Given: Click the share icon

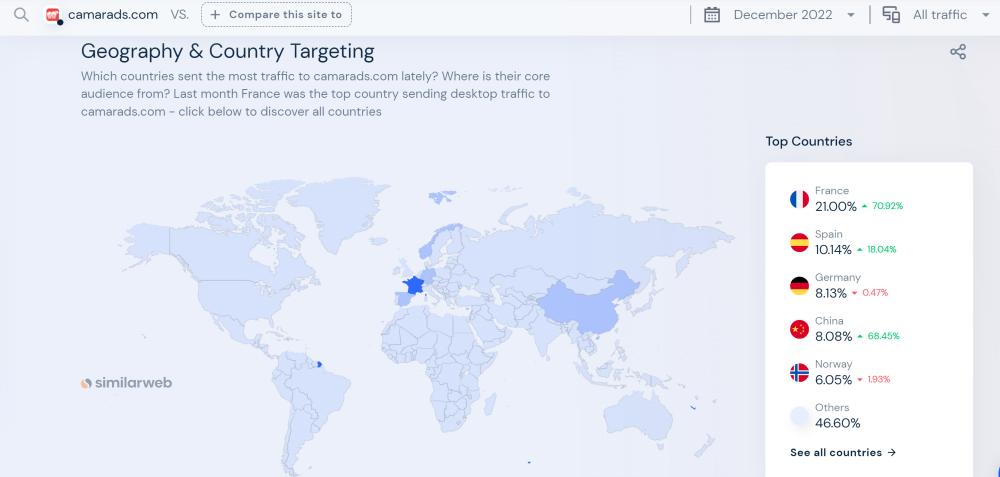Looking at the screenshot, I should pos(958,52).
